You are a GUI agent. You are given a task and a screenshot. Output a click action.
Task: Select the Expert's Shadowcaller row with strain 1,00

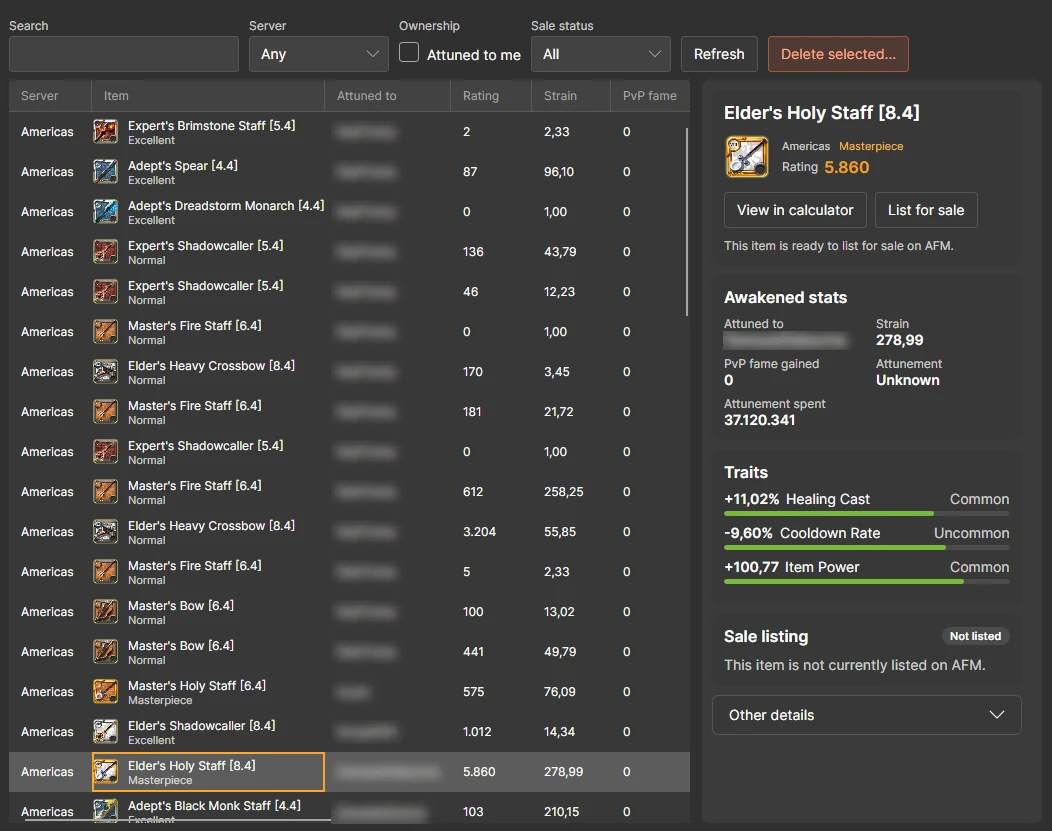pos(349,452)
